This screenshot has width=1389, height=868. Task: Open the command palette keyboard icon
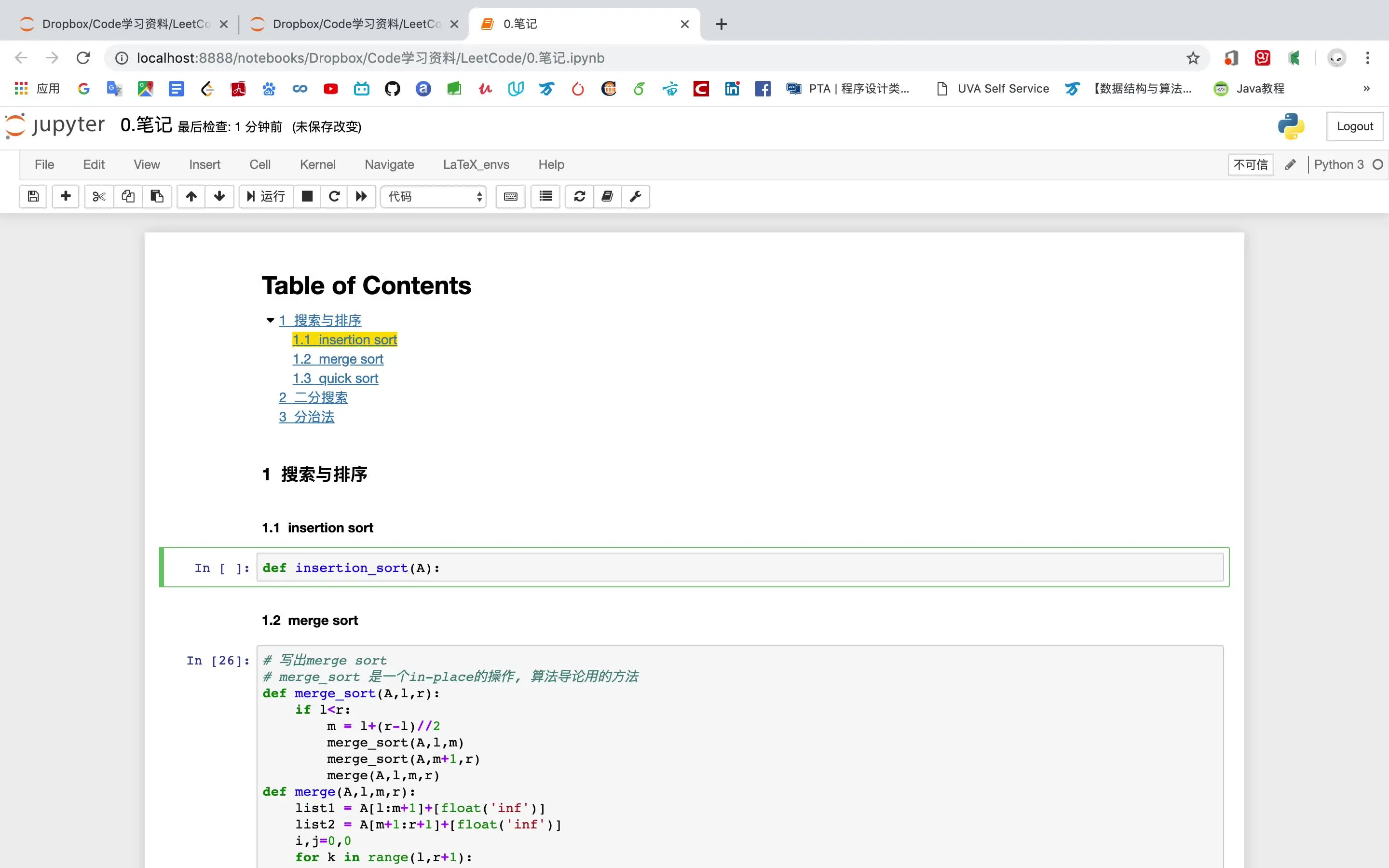(x=510, y=197)
